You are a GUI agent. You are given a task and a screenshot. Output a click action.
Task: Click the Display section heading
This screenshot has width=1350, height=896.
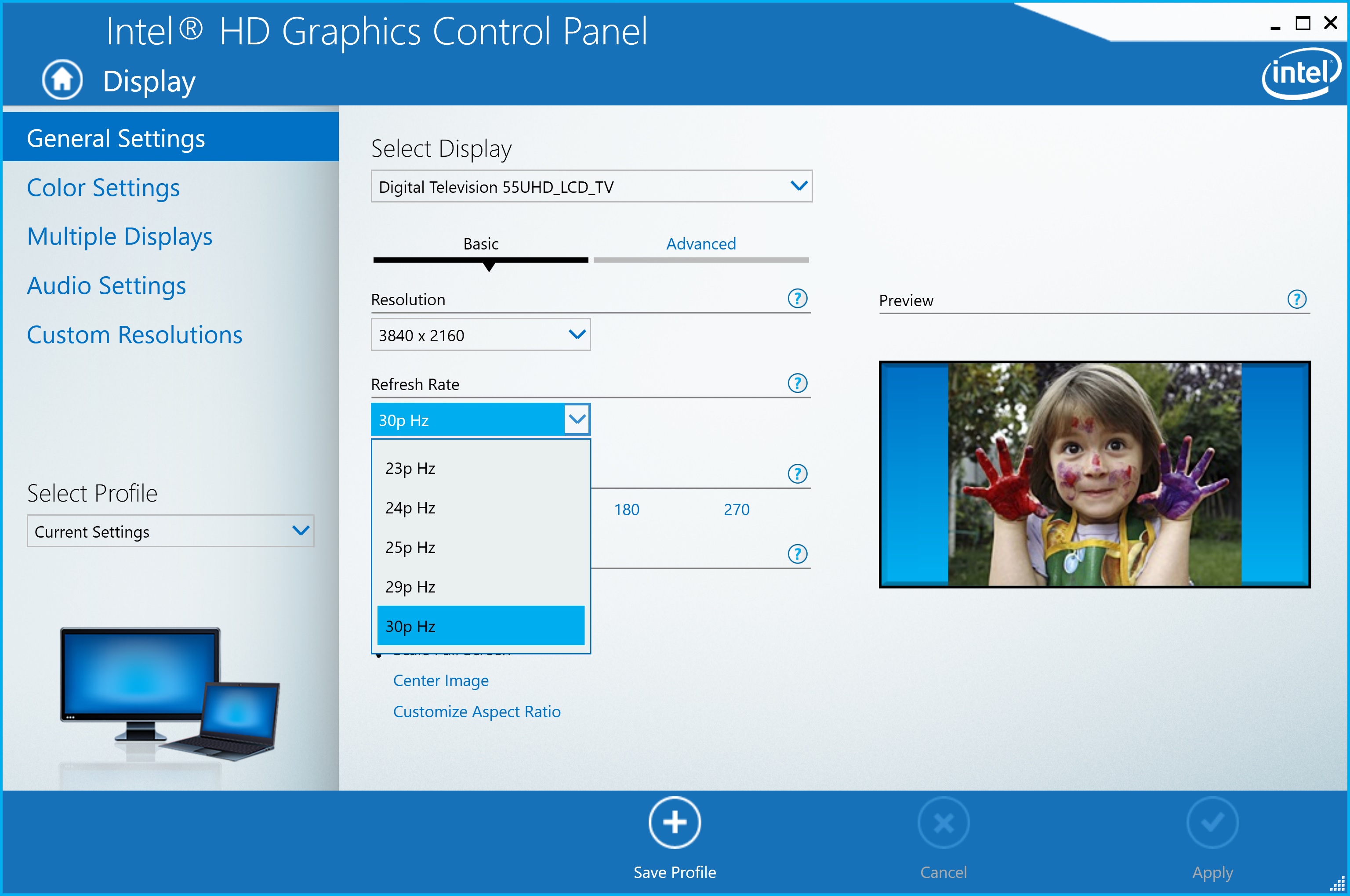pos(149,81)
